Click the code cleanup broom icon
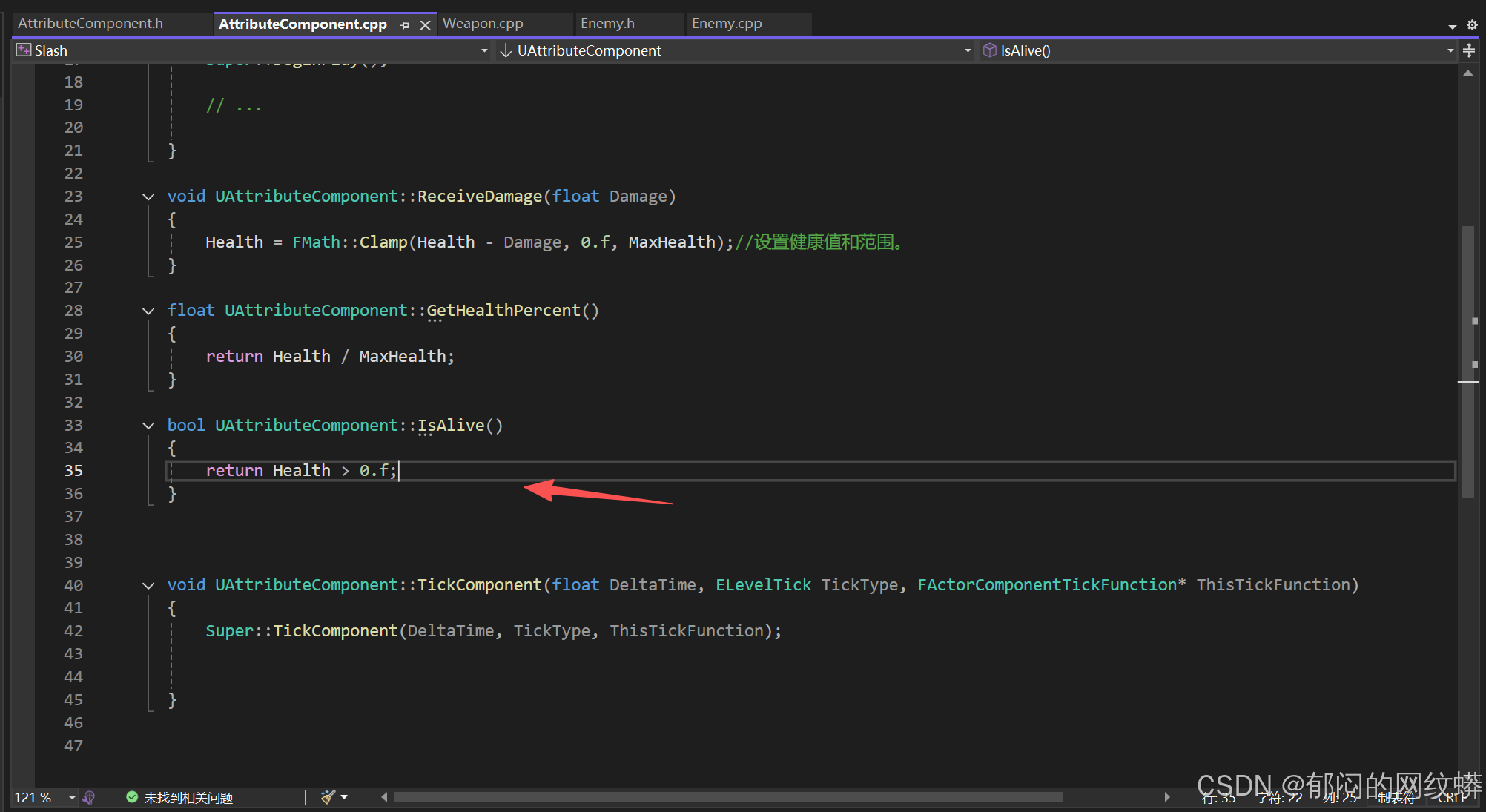The height and width of the screenshot is (812, 1486). 328,797
